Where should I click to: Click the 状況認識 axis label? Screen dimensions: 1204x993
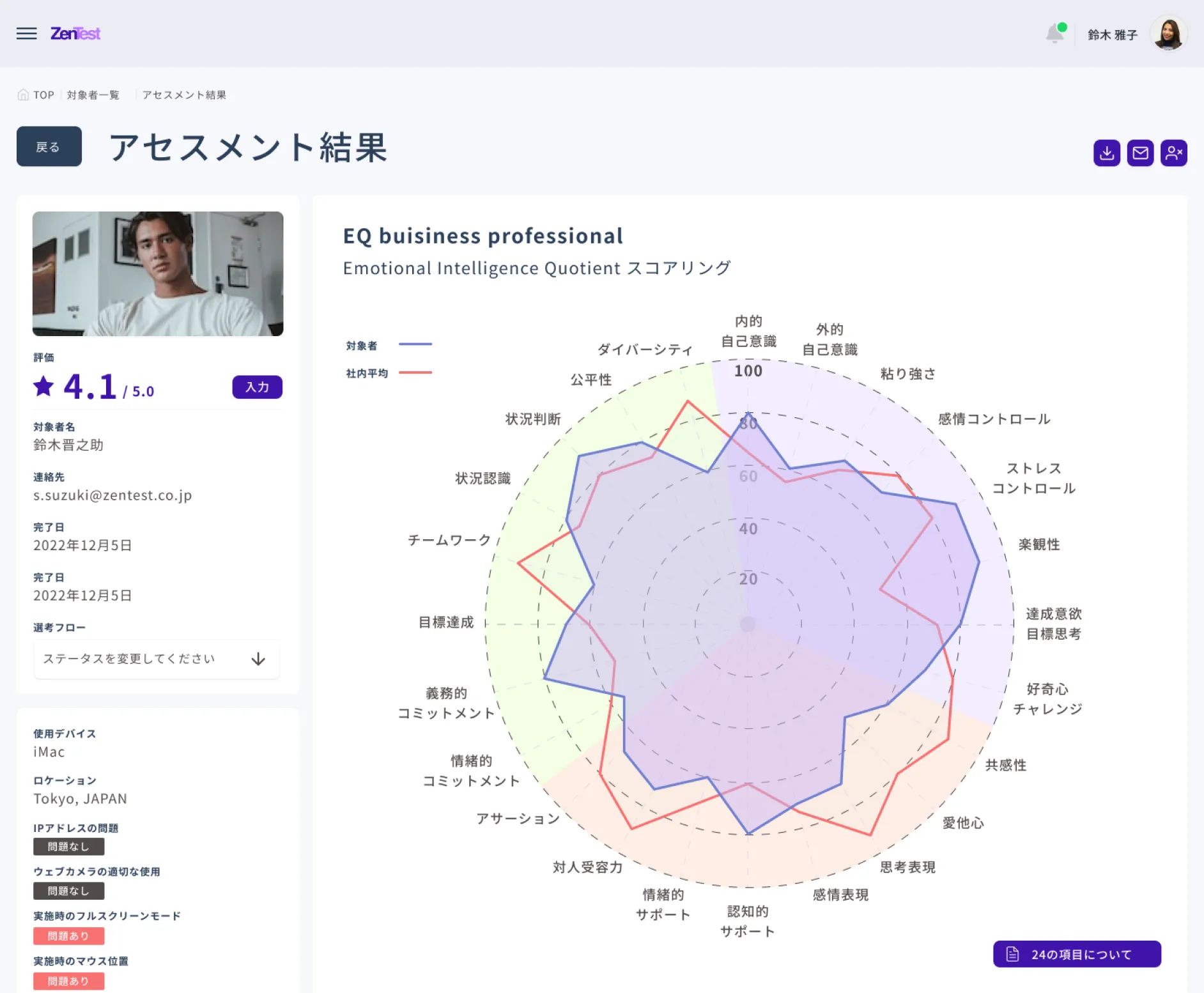pos(482,479)
